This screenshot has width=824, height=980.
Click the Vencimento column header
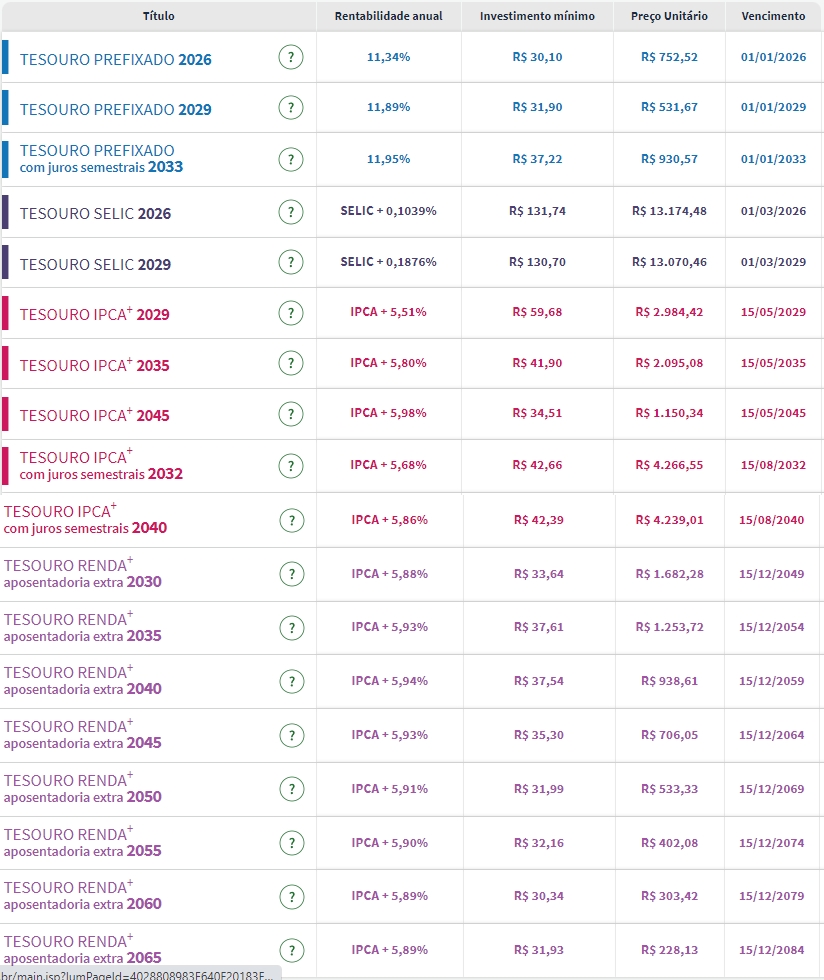coord(773,16)
